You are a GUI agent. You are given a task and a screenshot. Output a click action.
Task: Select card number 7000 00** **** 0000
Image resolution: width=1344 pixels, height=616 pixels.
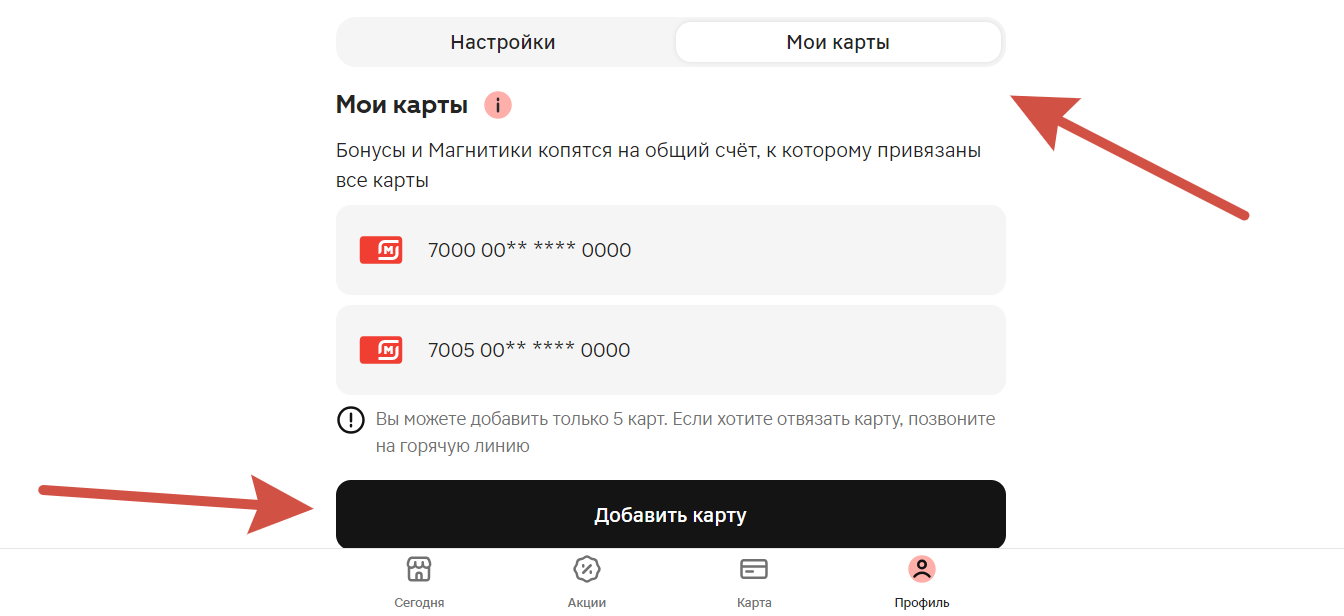(x=529, y=250)
